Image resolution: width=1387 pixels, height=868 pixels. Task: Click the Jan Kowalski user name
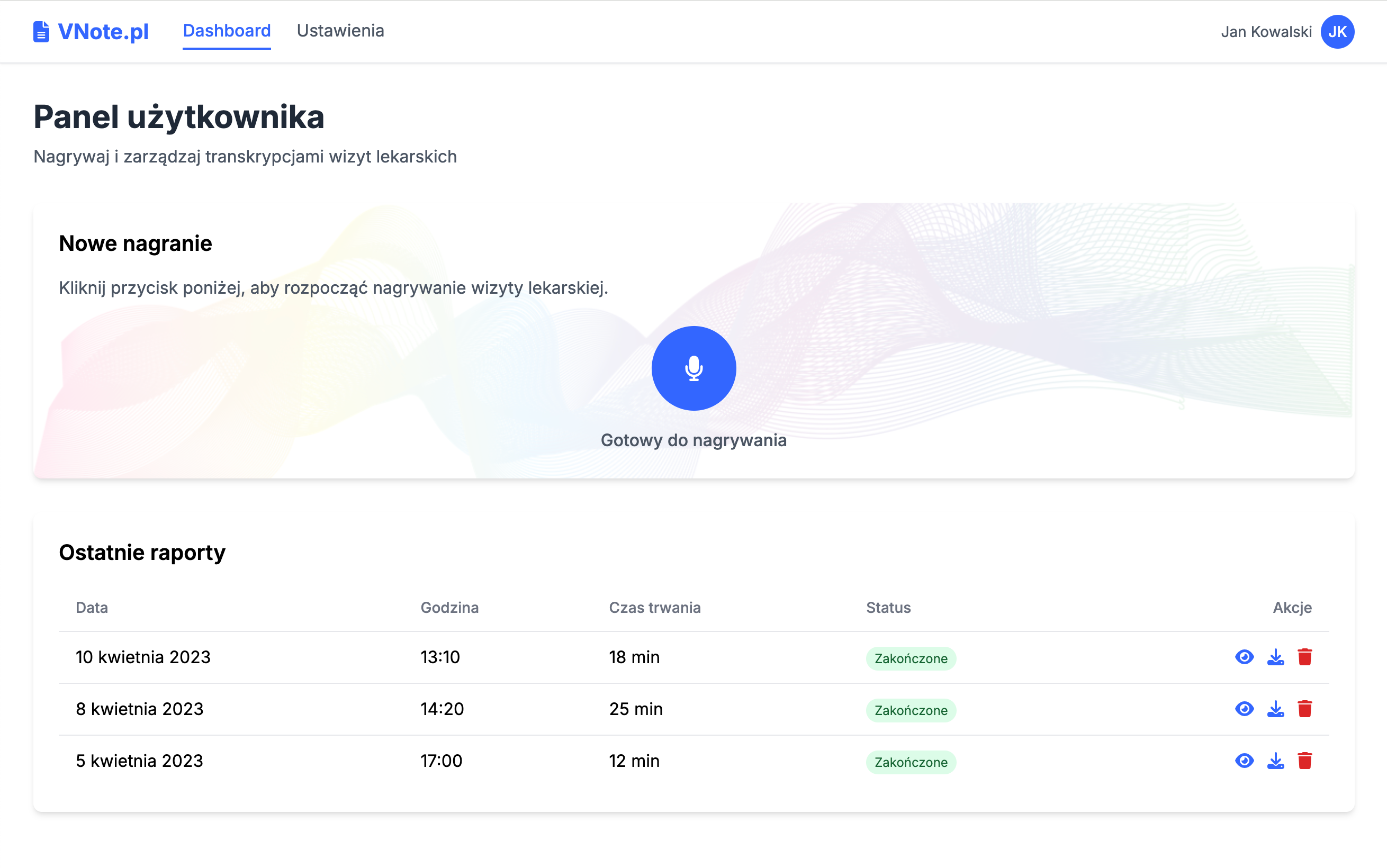pyautogui.click(x=1266, y=32)
